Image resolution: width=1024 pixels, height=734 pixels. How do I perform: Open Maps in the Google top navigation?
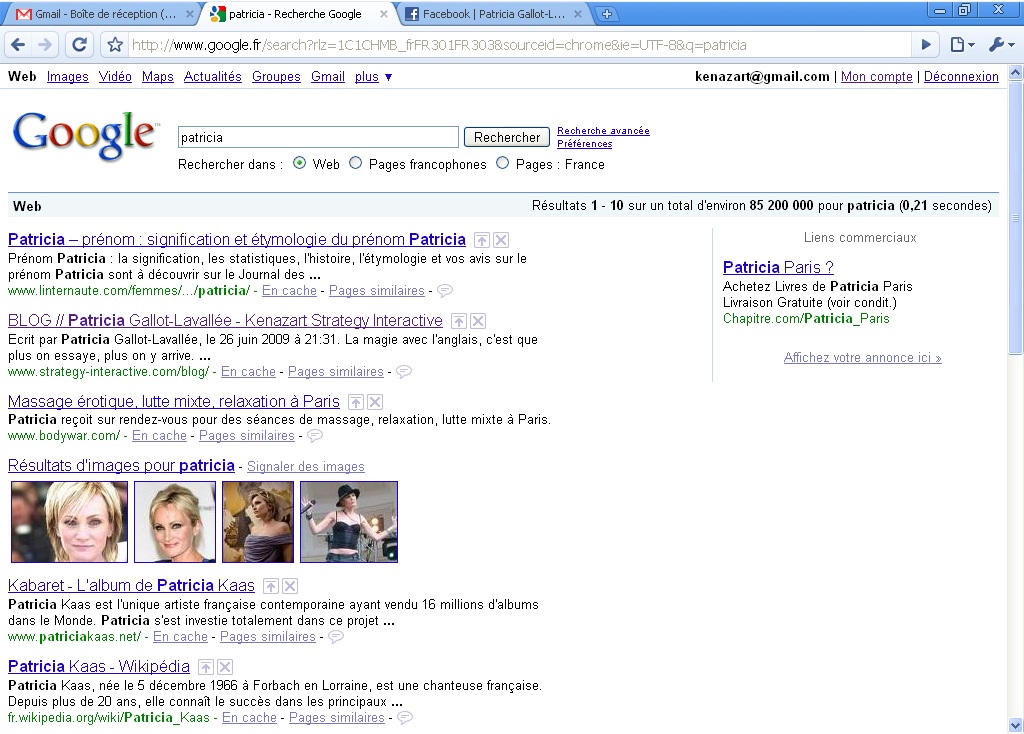(157, 77)
